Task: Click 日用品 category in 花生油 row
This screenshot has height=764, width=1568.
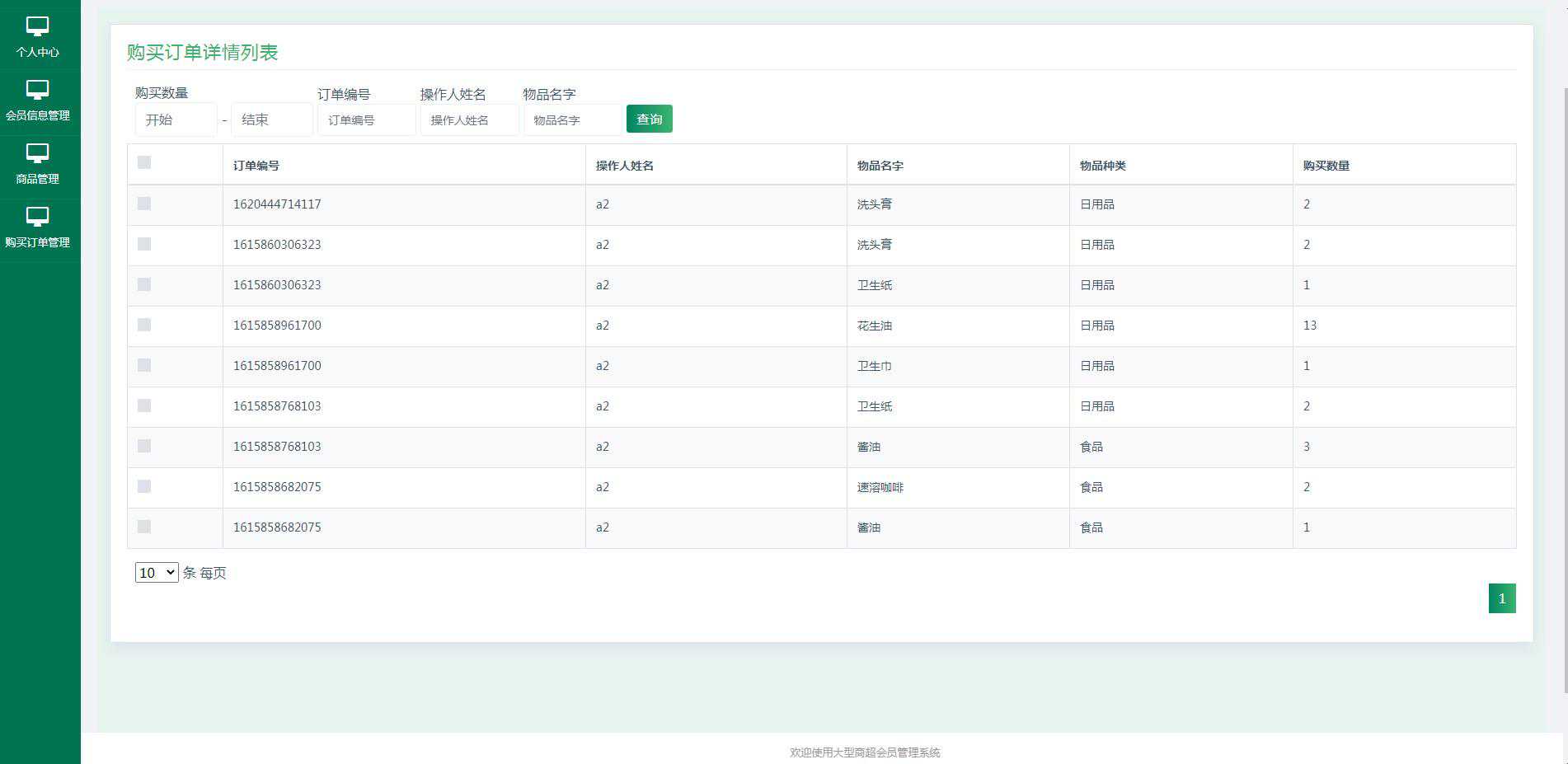Action: point(1097,326)
